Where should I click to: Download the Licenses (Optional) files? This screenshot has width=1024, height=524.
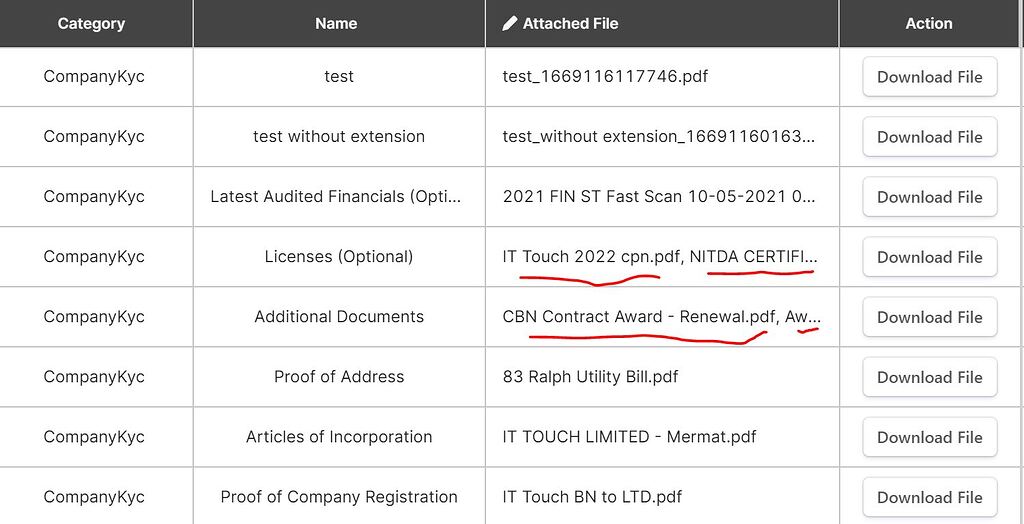click(929, 257)
